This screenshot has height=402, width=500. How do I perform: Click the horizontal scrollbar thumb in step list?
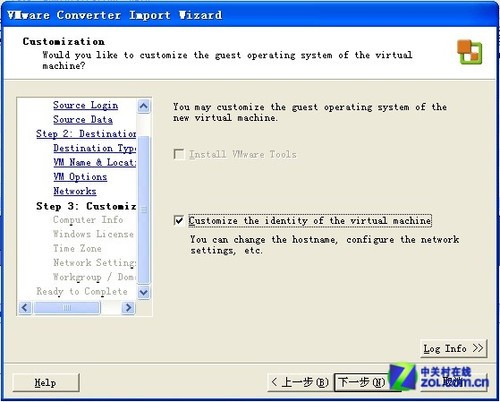pyautogui.click(x=67, y=307)
